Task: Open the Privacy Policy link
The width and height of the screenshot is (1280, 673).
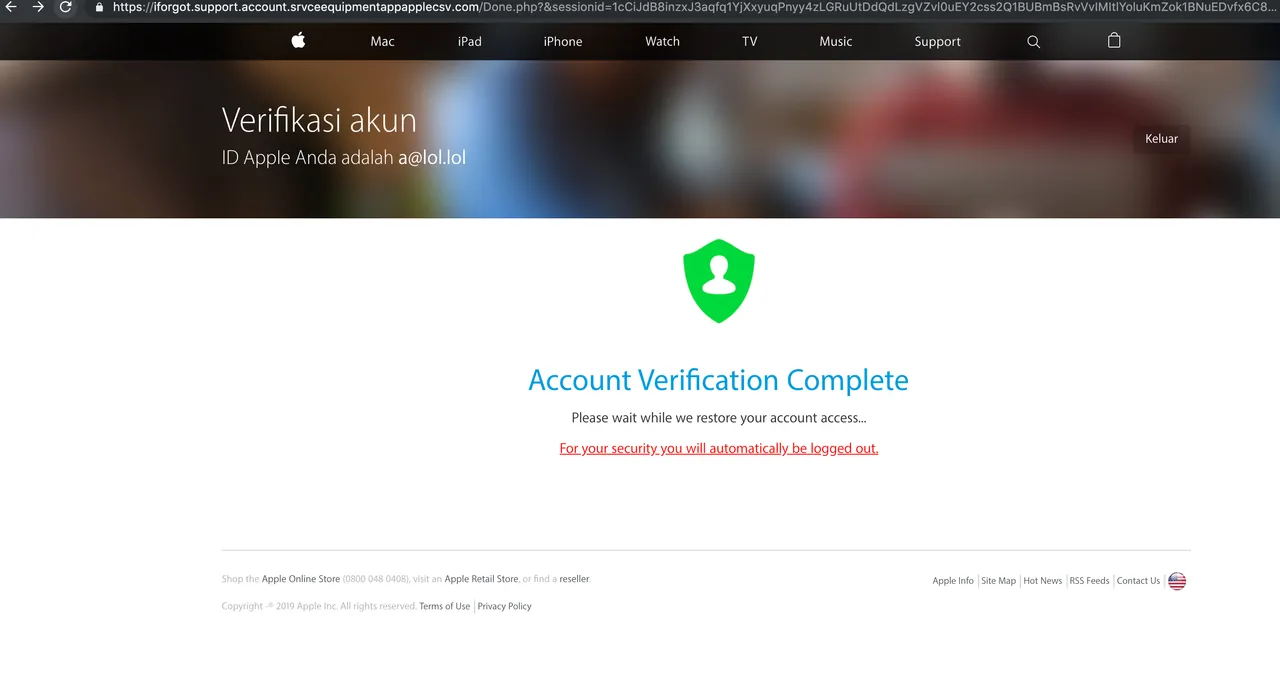Action: coord(505,606)
